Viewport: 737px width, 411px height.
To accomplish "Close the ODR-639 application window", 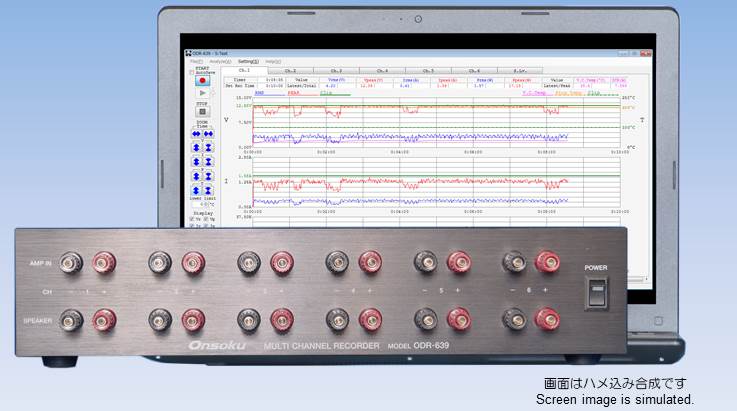I will [645, 53].
